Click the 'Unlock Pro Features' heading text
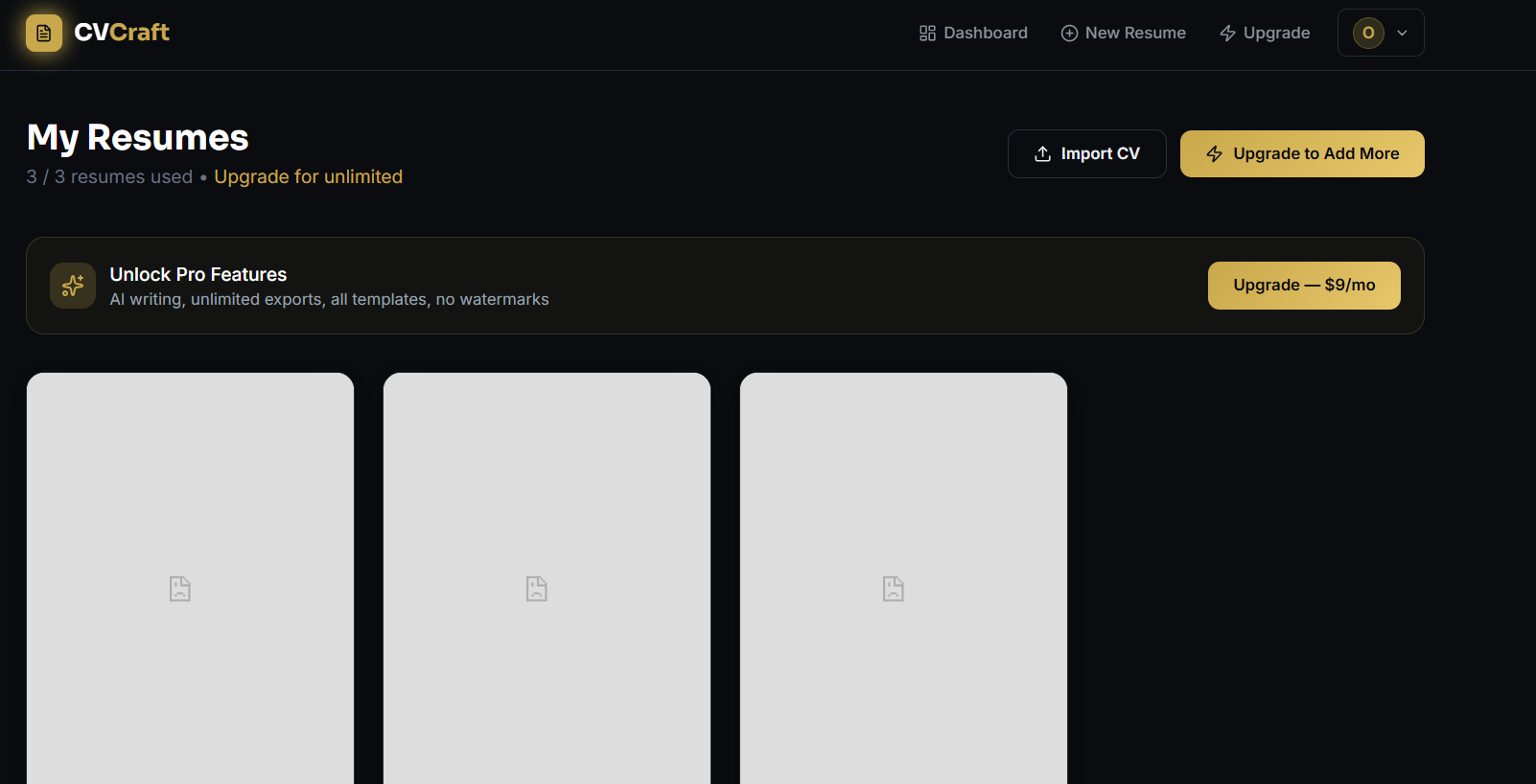Screen dimensions: 1536x784 point(198,274)
